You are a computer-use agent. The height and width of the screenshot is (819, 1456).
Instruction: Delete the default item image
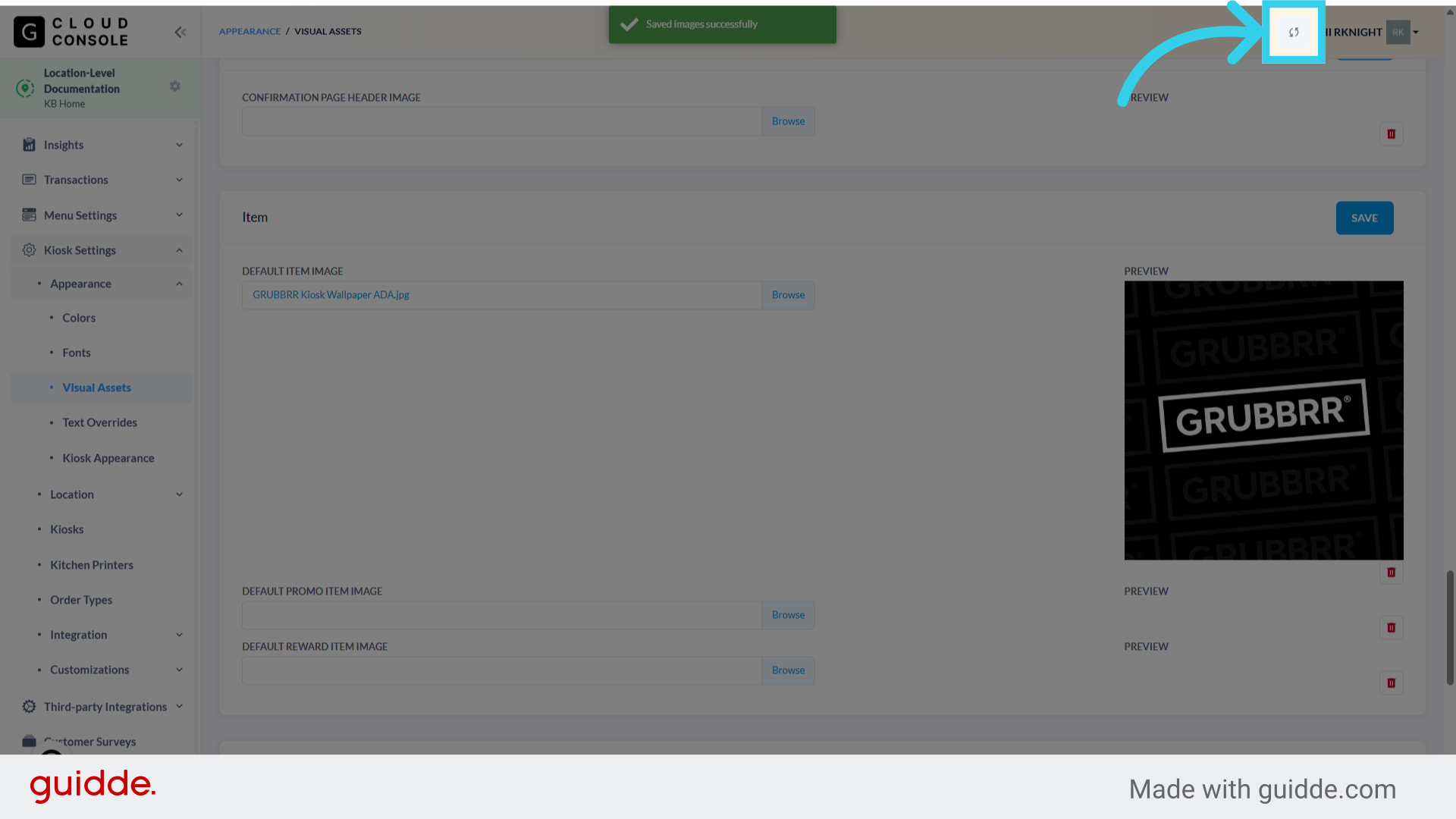point(1391,573)
